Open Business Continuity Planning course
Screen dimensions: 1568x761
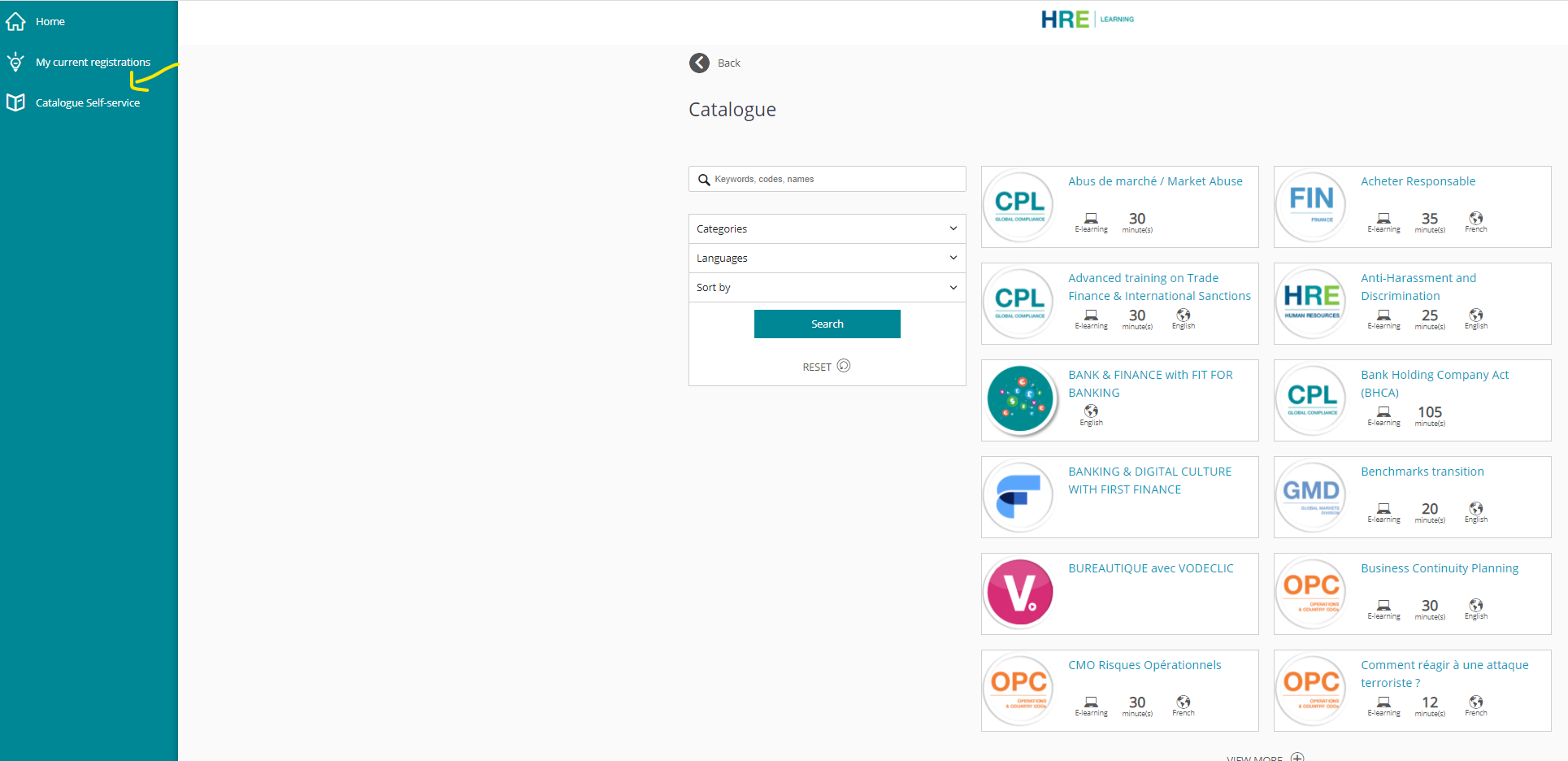(1440, 568)
